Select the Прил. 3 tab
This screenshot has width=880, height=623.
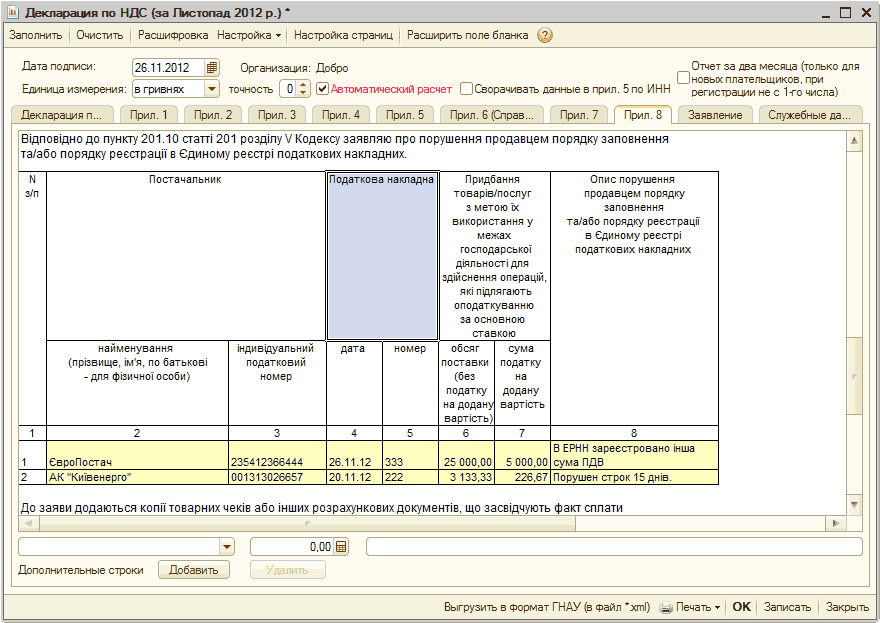tap(277, 115)
